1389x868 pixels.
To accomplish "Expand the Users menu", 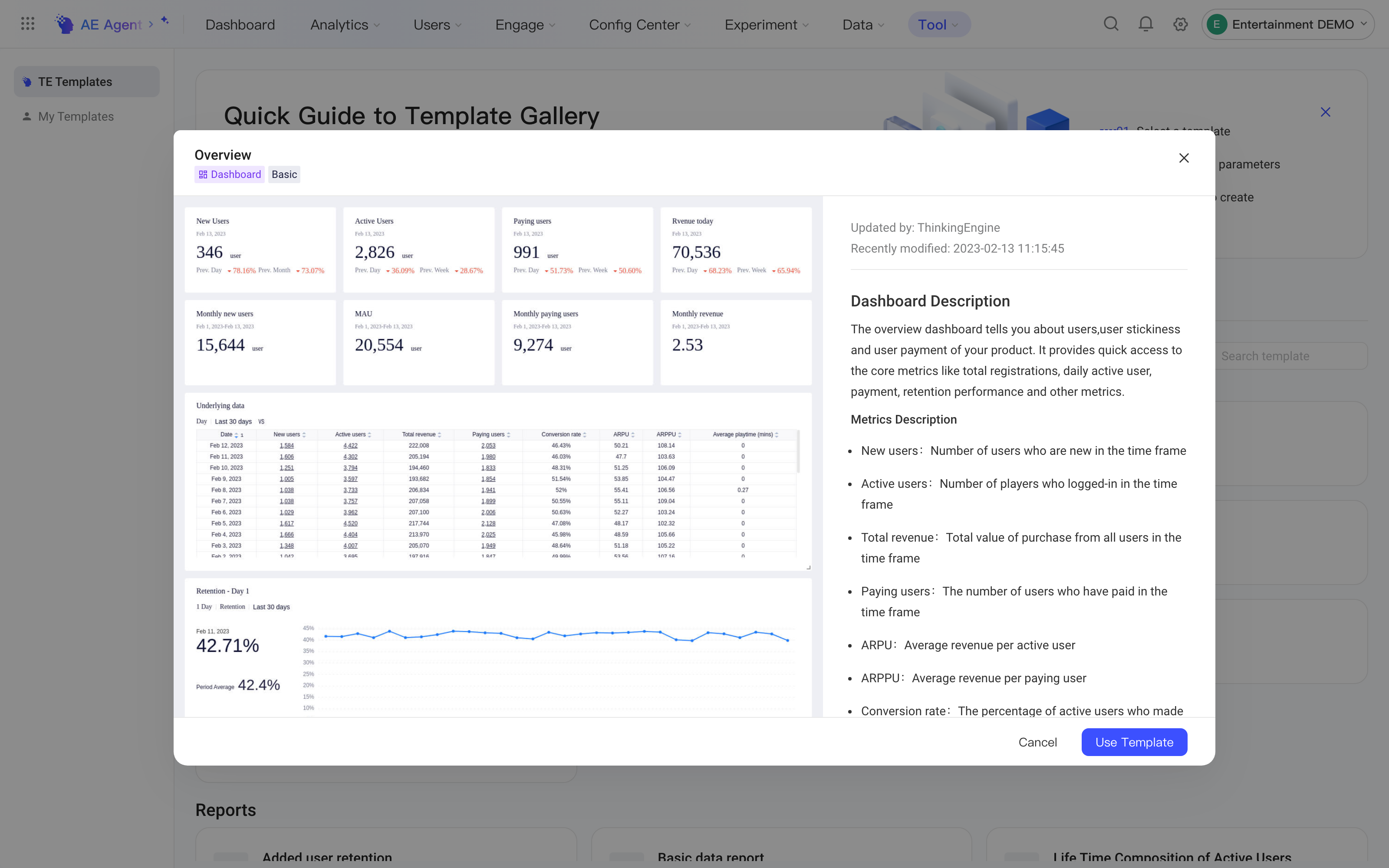I will click(x=438, y=25).
